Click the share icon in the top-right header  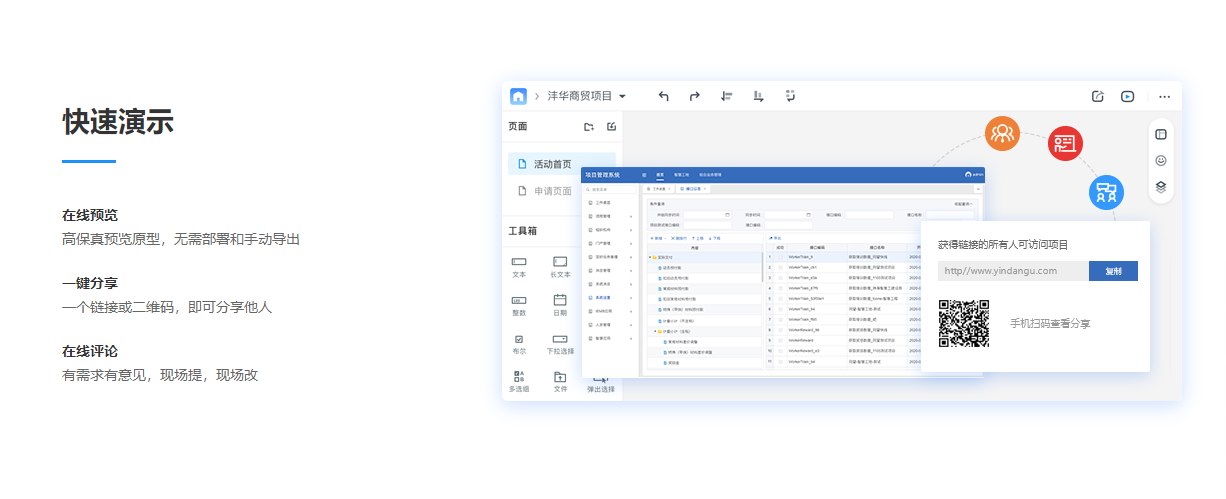tap(1097, 97)
